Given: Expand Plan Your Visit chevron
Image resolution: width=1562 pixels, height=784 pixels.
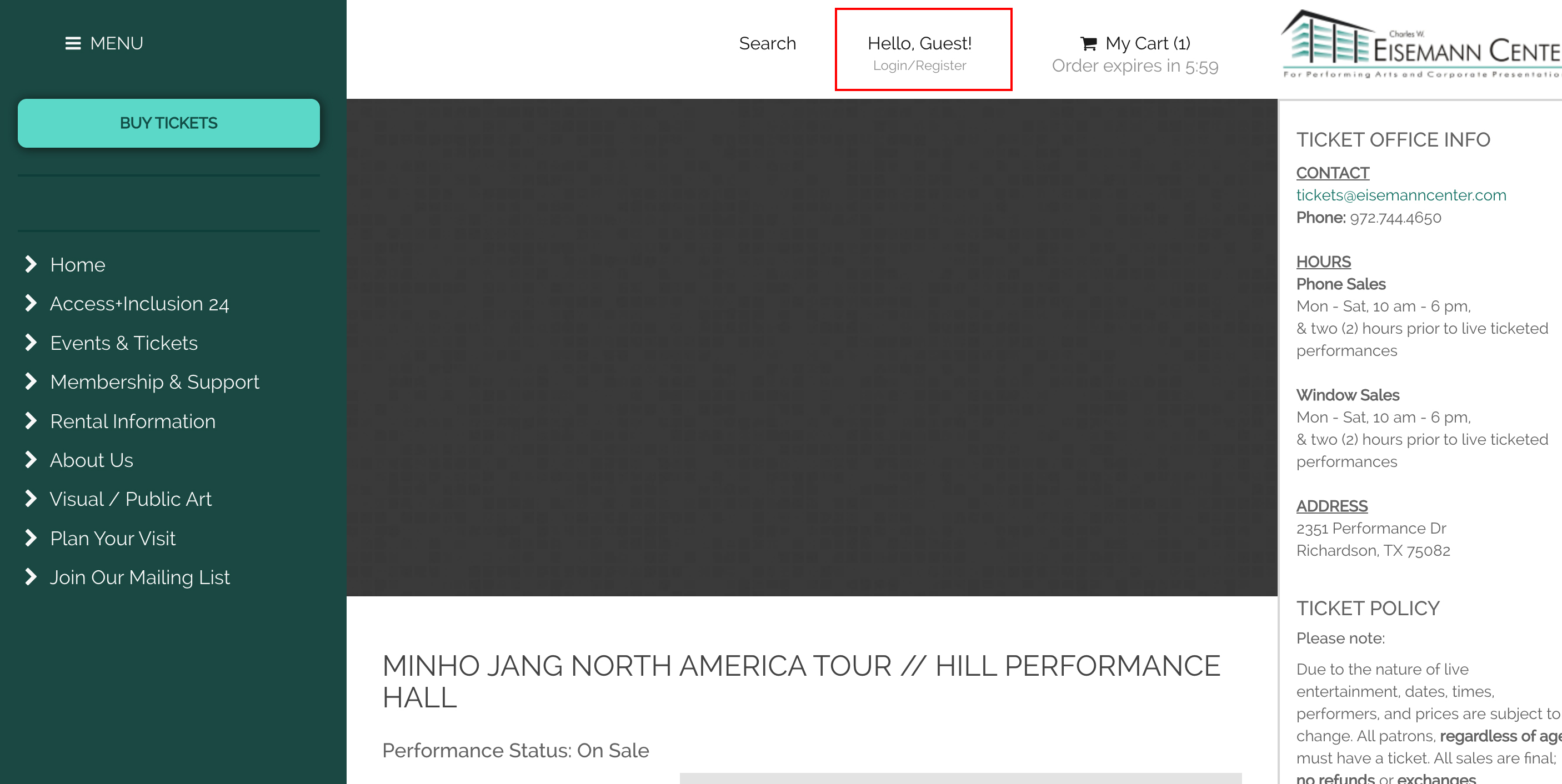Looking at the screenshot, I should click(x=31, y=539).
